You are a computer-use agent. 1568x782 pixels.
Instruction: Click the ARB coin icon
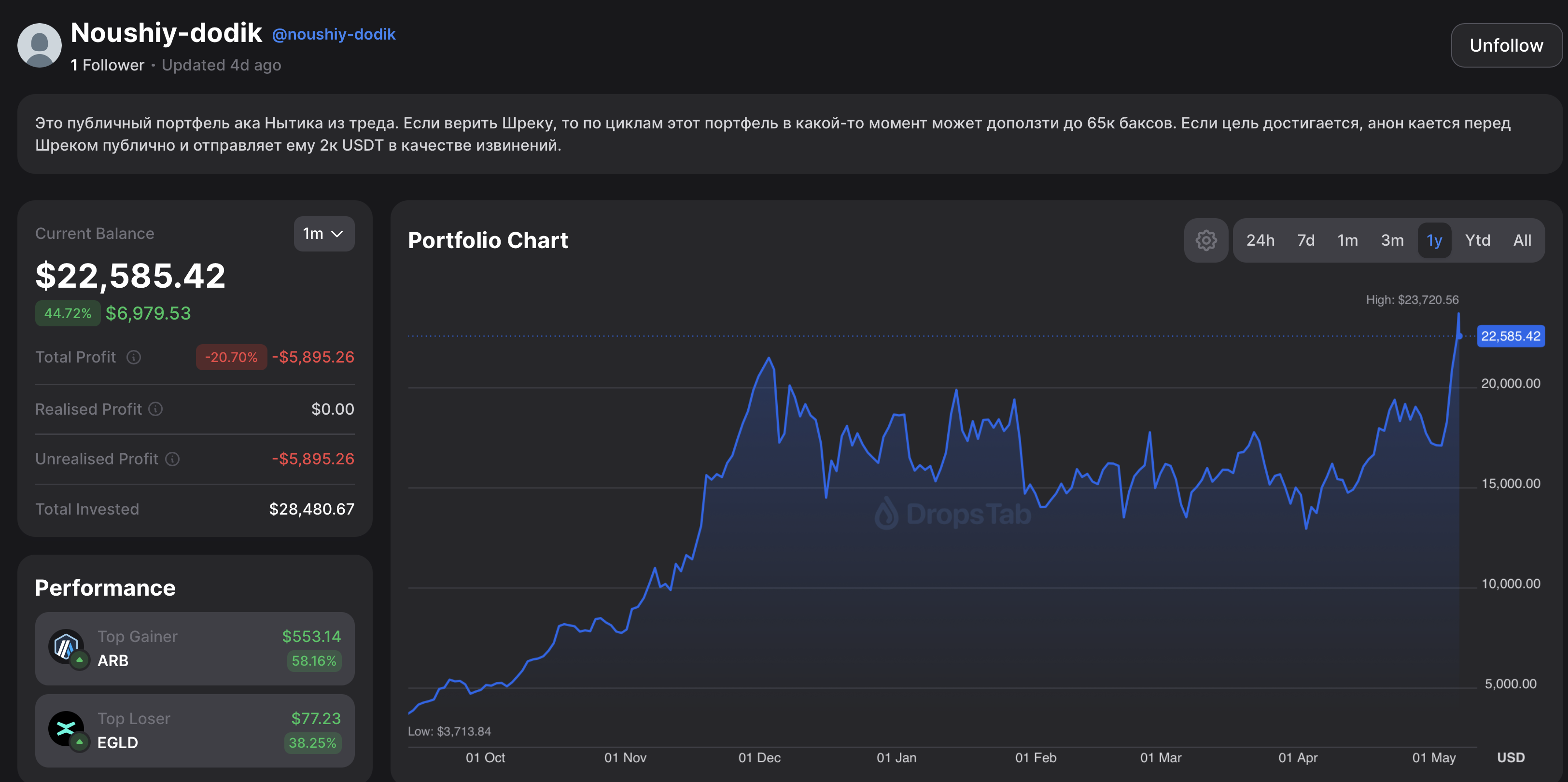(66, 647)
